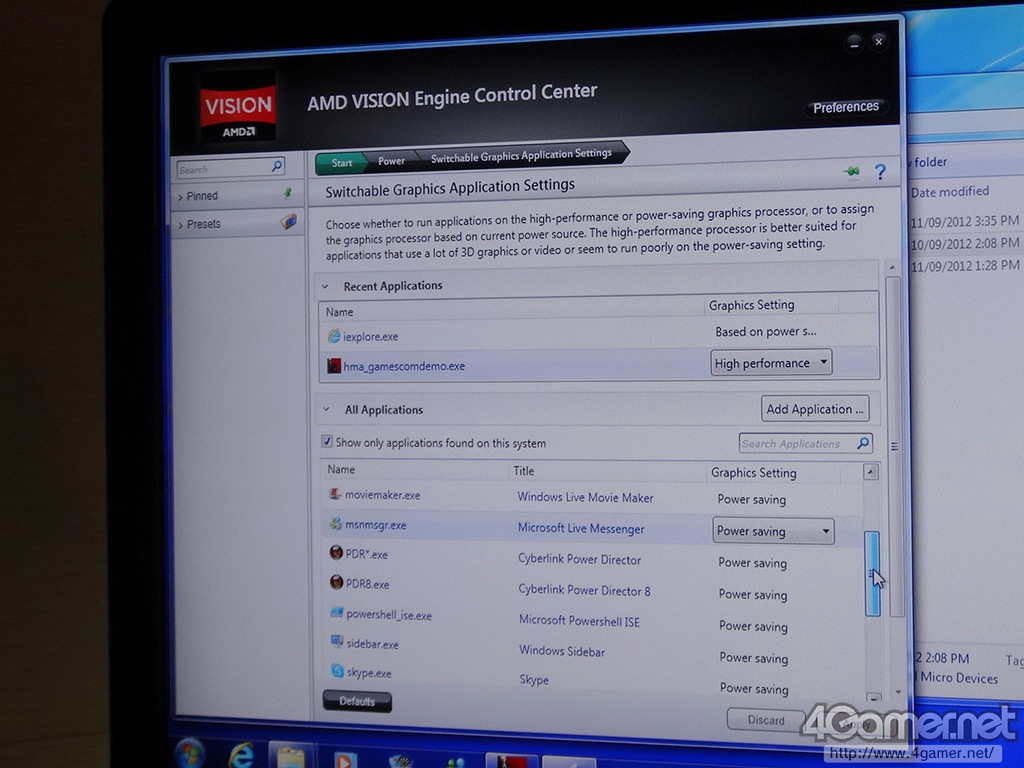Launch Internet Explorer from the taskbar

click(241, 755)
